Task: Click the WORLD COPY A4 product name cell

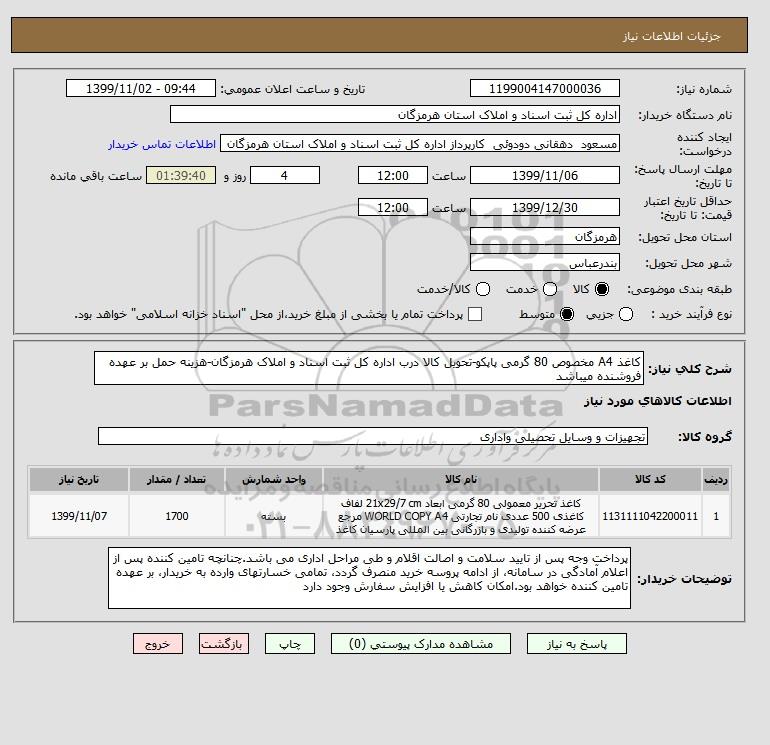Action: point(461,516)
